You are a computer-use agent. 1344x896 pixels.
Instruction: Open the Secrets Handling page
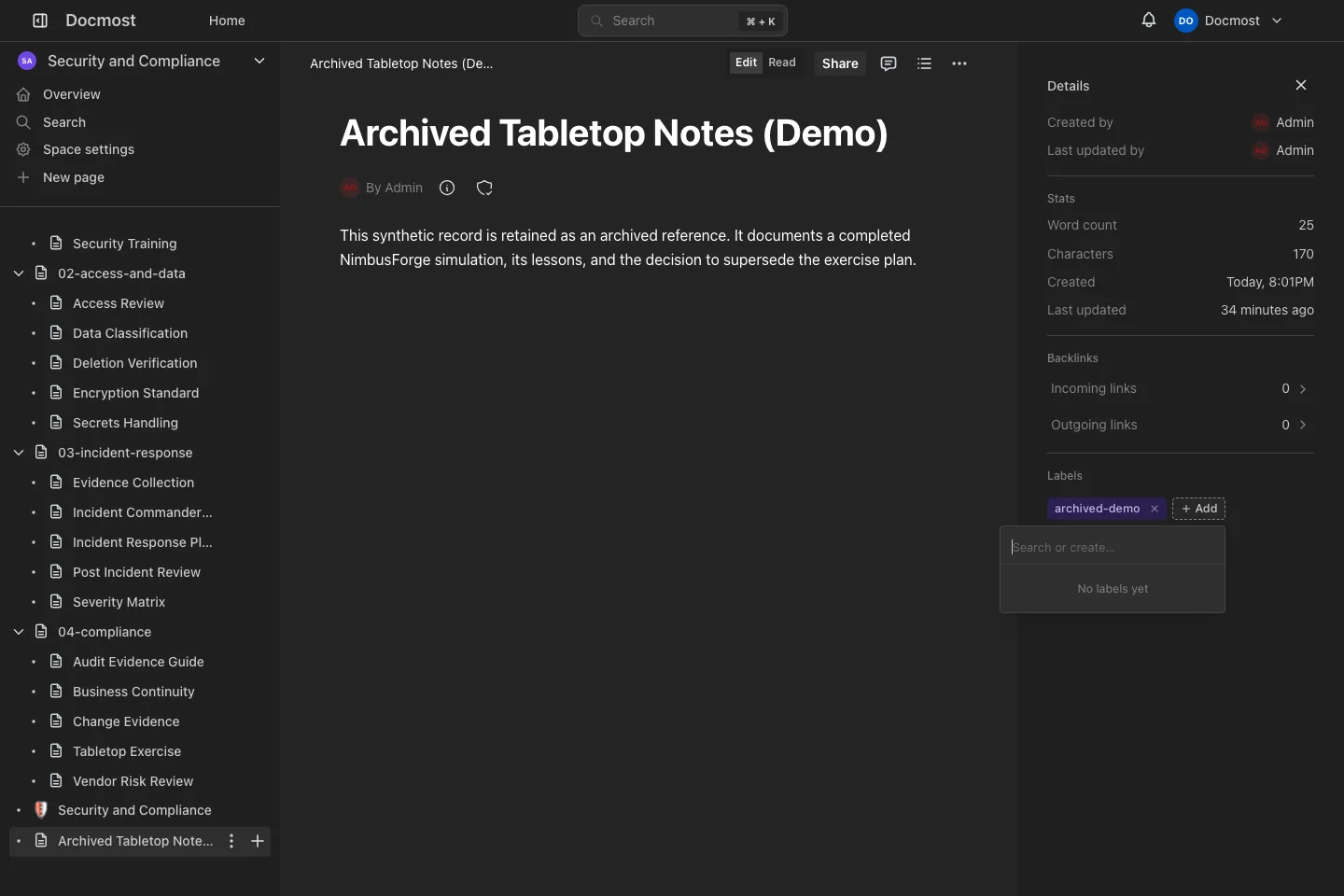(x=125, y=423)
